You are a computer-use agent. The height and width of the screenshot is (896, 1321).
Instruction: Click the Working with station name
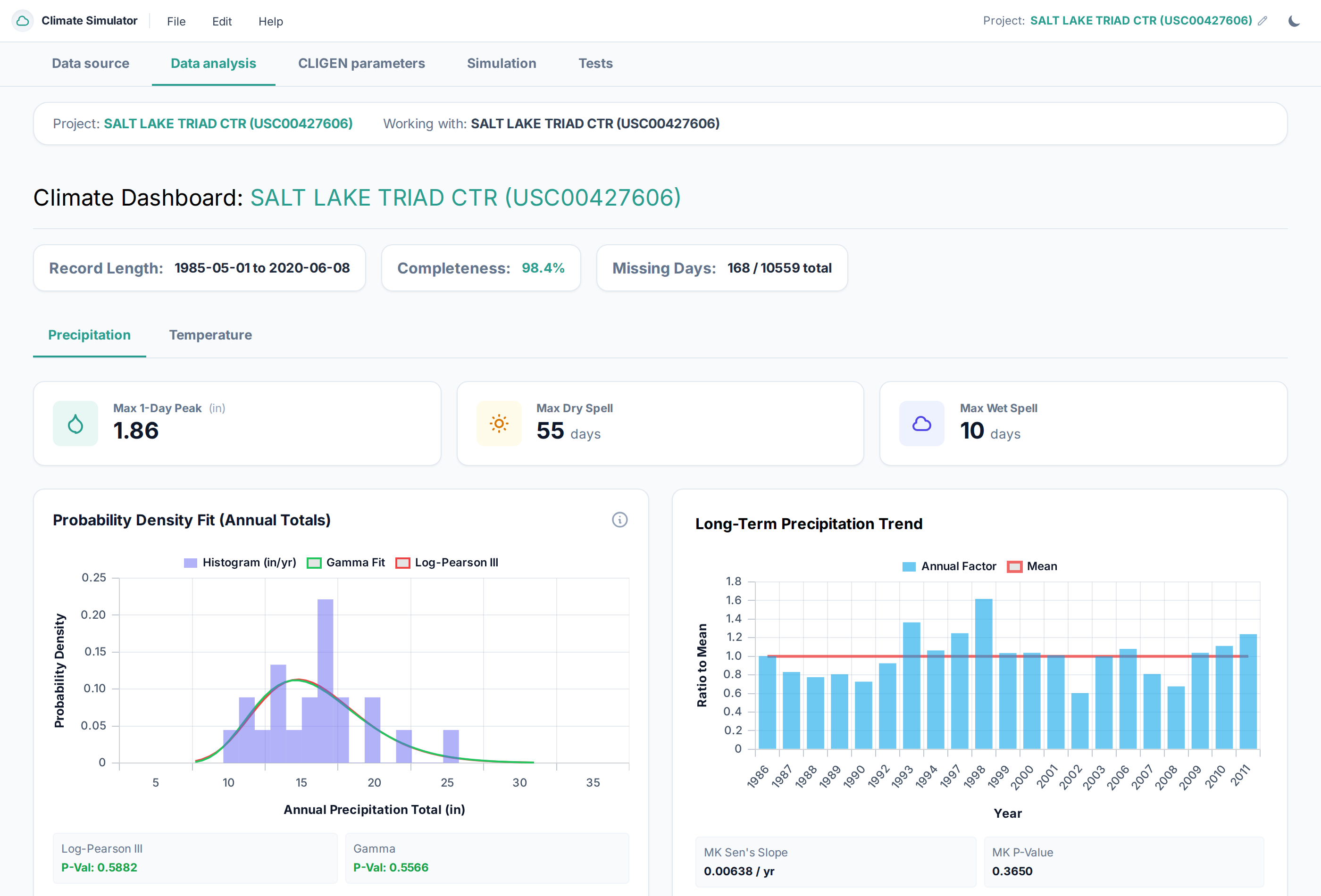[595, 124]
